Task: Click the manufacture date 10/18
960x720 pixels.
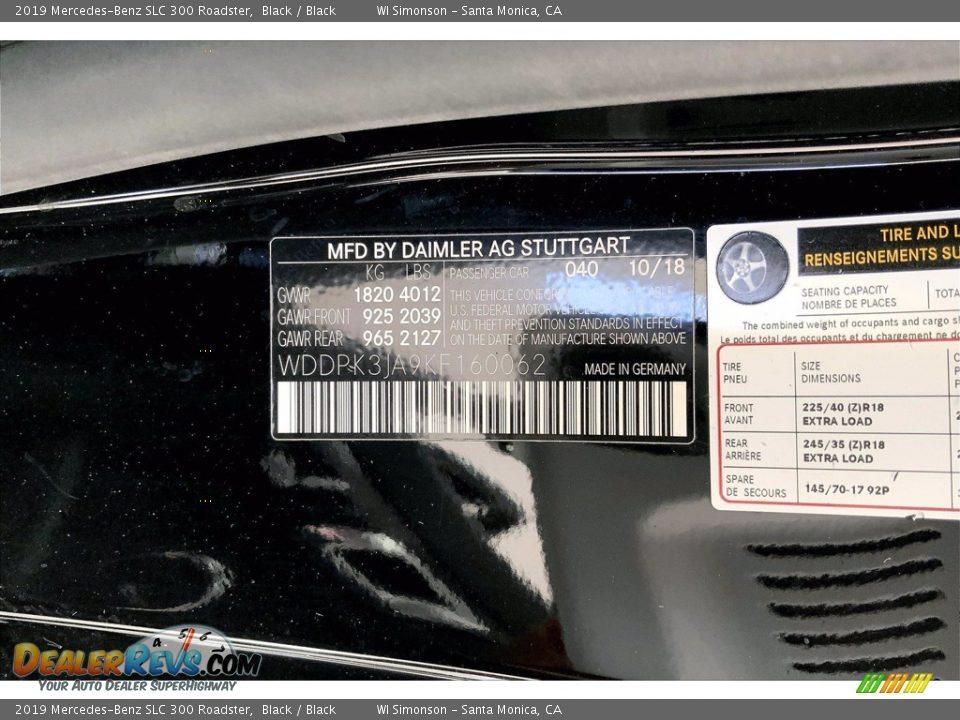Action: point(656,267)
